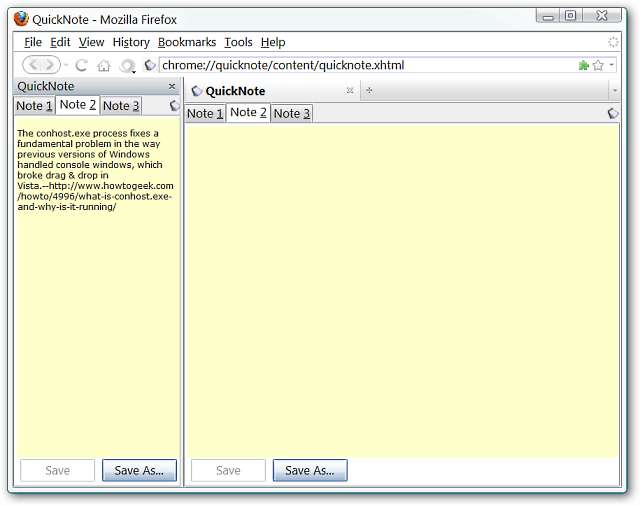This screenshot has height=506, width=640.
Task: Close the QuickNote browser tab
Action: point(350,91)
